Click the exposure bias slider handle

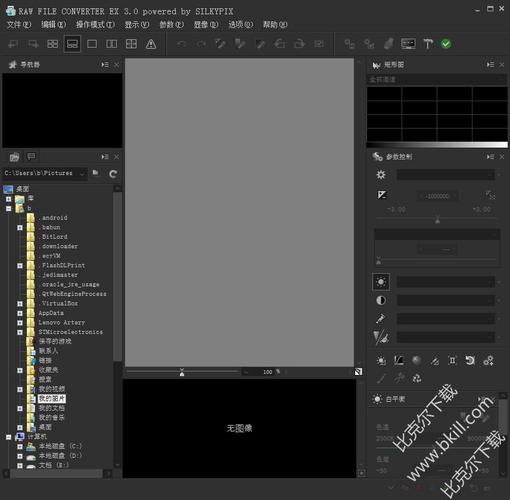click(x=438, y=219)
